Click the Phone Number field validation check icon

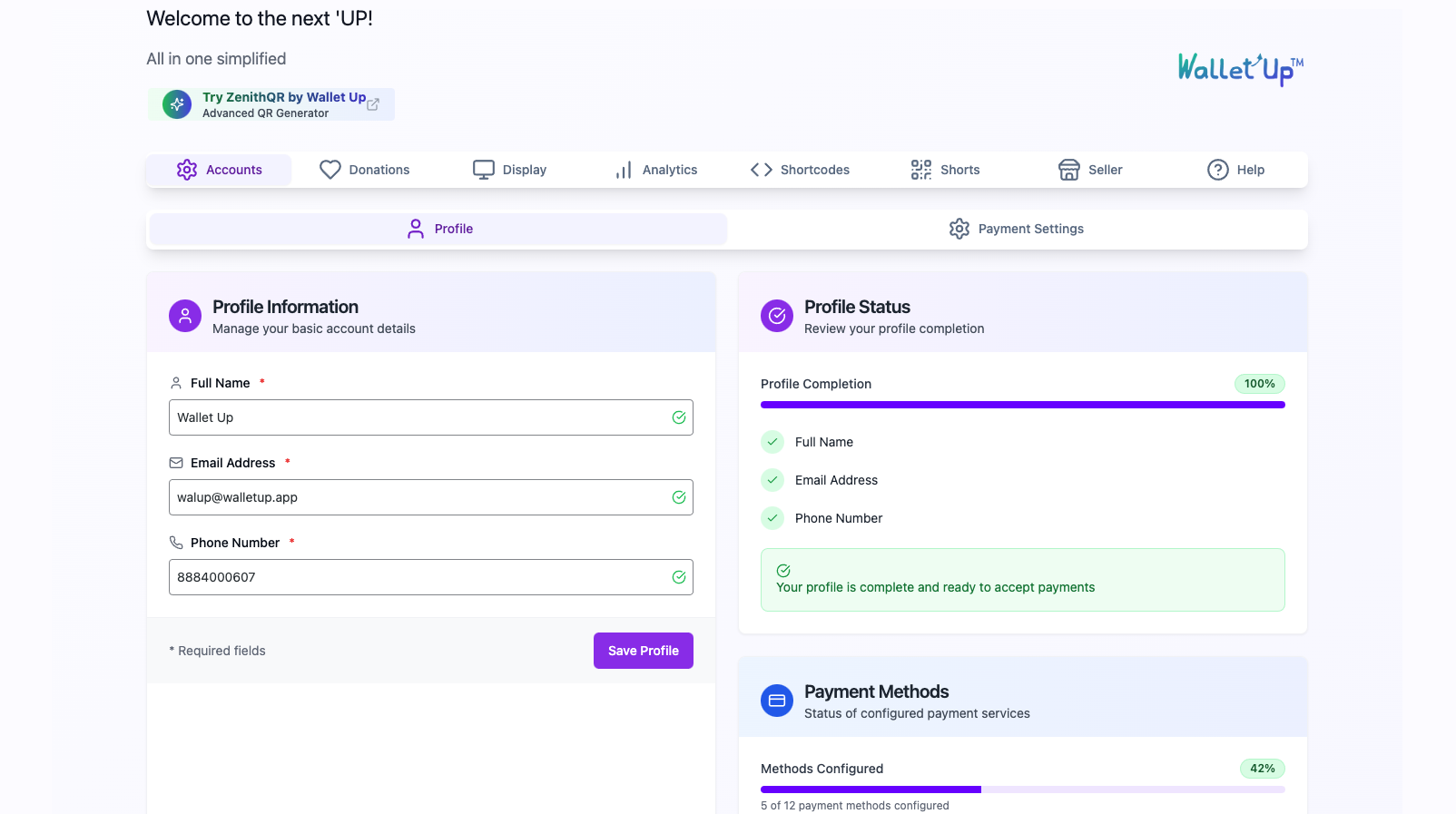pyautogui.click(x=679, y=577)
